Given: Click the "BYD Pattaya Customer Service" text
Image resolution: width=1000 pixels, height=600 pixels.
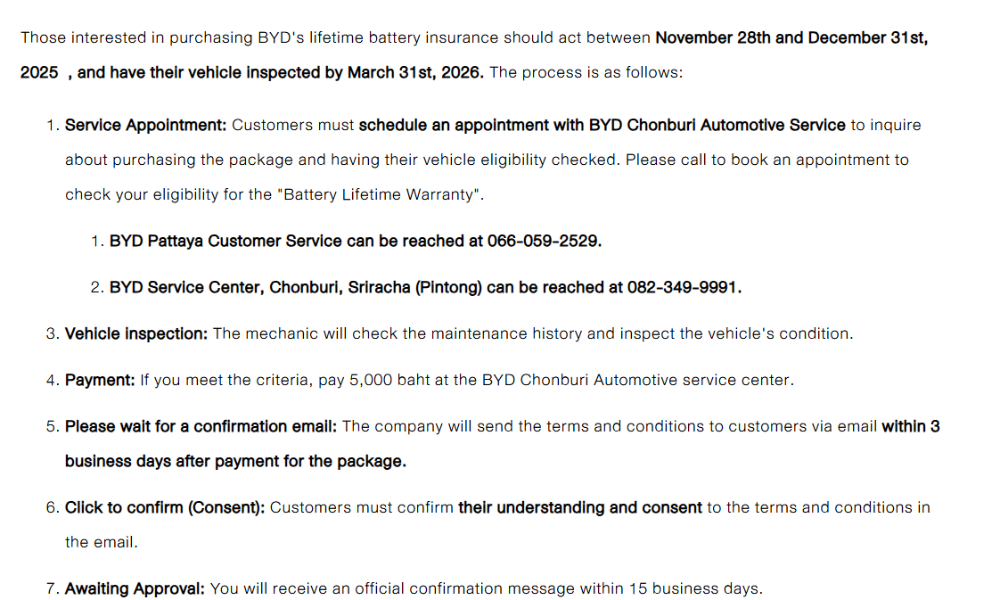Looking at the screenshot, I should [225, 241].
